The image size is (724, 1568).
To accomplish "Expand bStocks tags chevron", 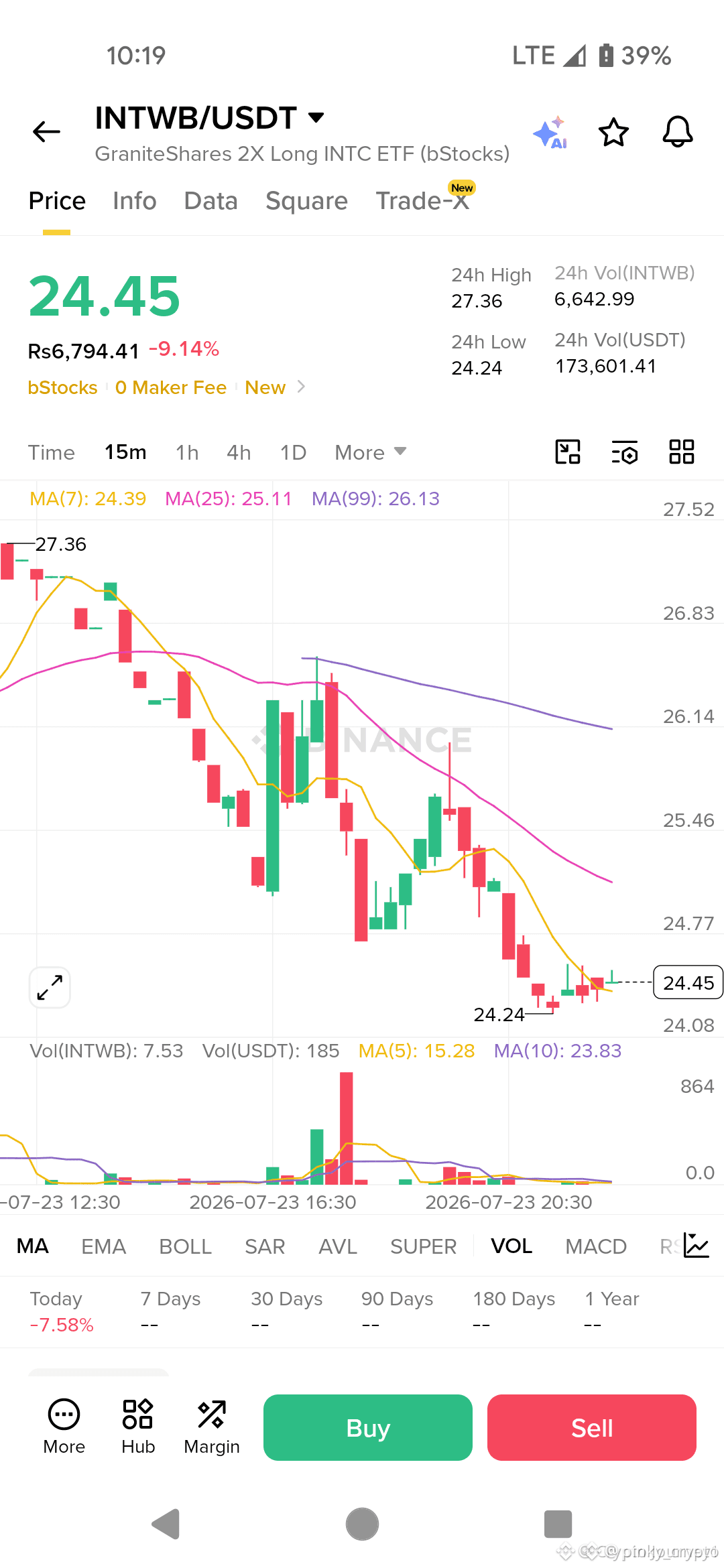I will 301,387.
